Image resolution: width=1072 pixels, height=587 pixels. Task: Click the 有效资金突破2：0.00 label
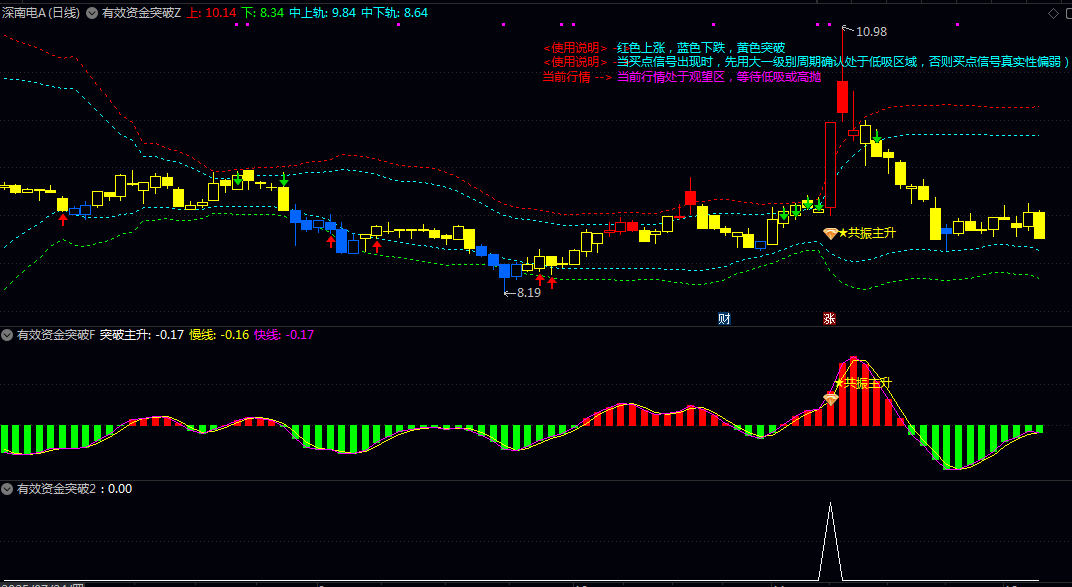[74, 489]
